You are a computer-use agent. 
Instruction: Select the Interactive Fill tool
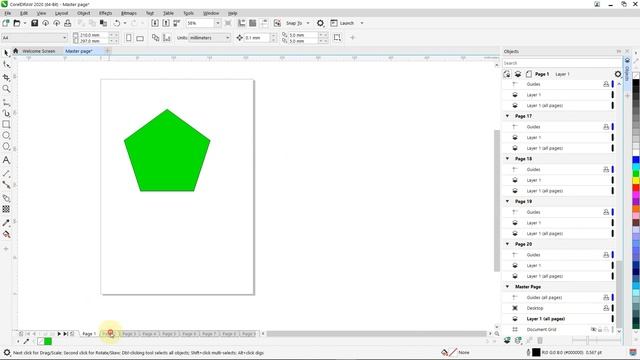point(6,235)
